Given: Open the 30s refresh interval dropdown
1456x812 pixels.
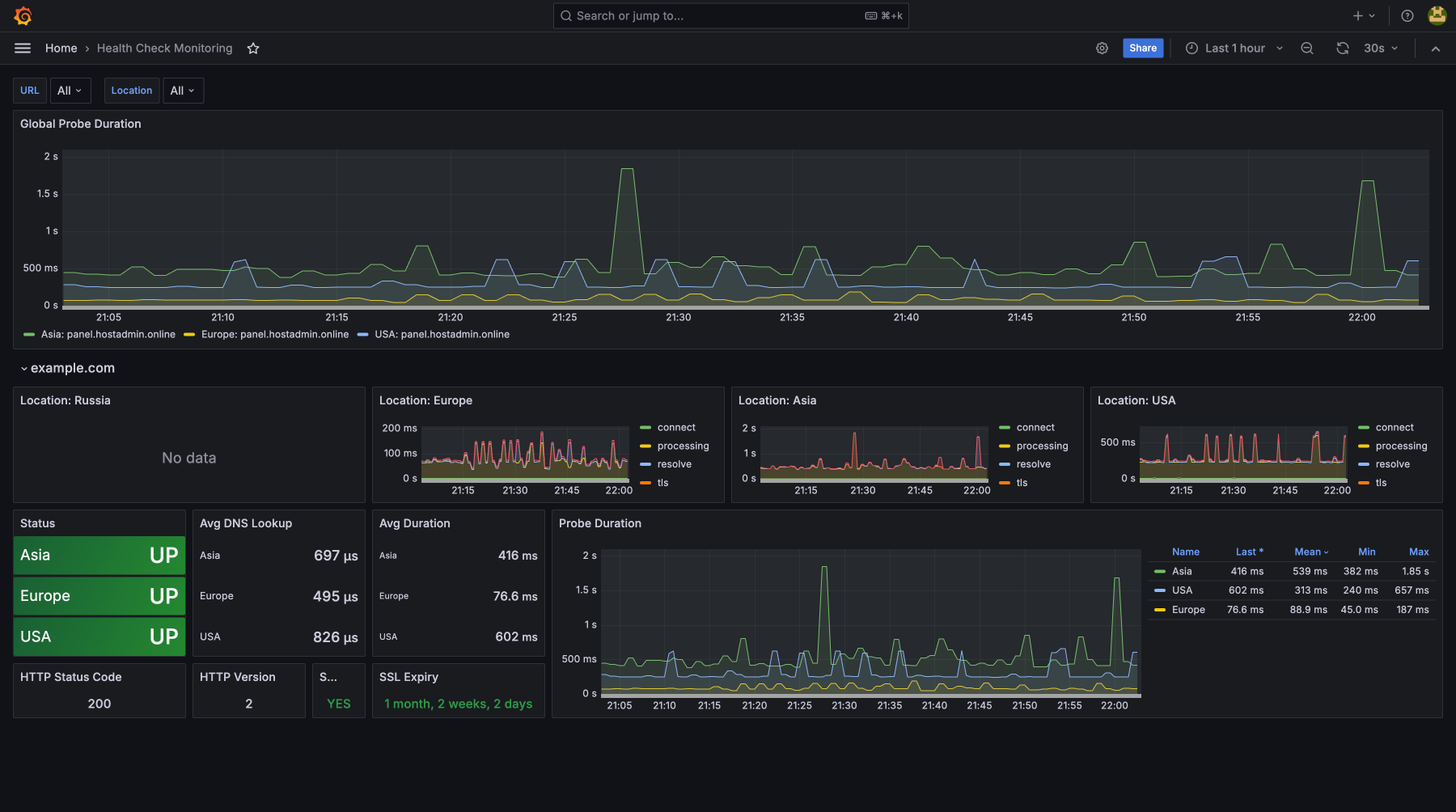Looking at the screenshot, I should [1380, 49].
